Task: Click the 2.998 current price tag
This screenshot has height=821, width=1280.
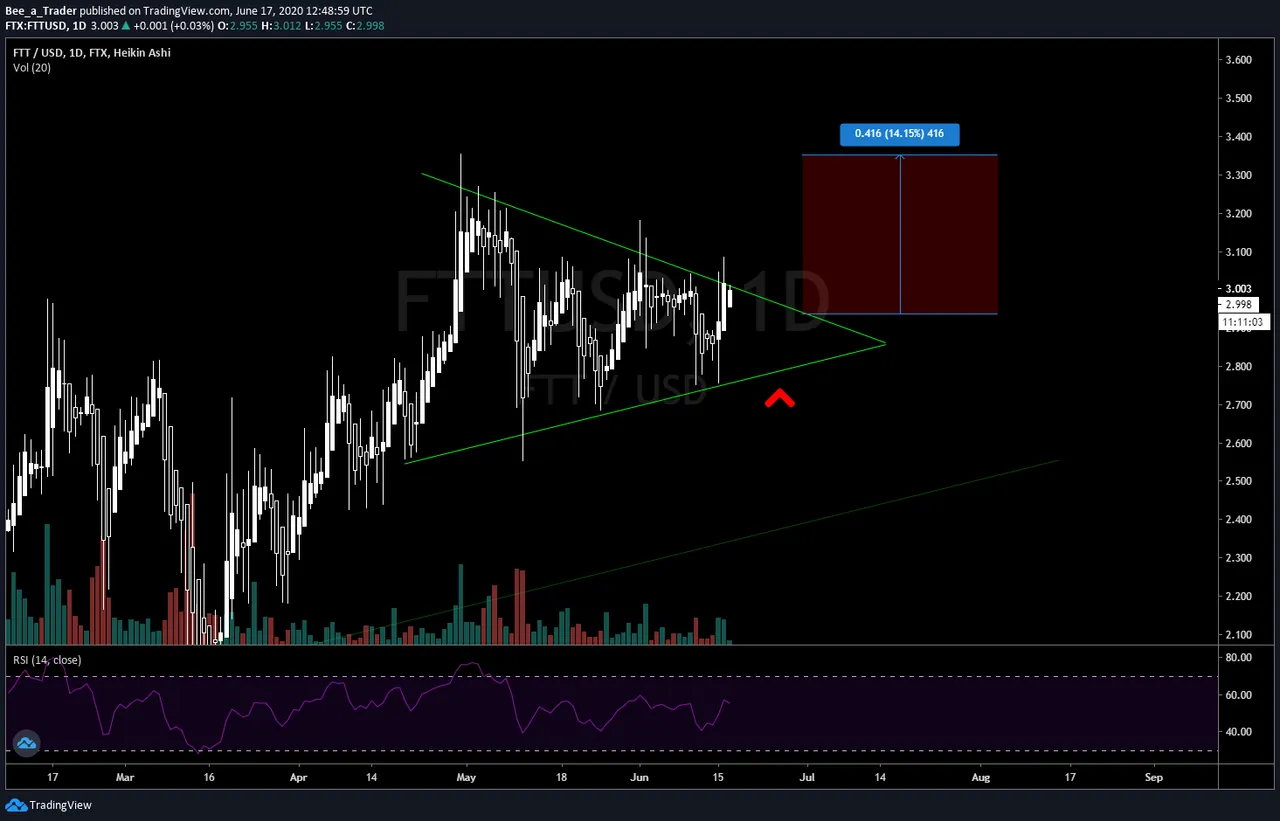Action: coord(1238,304)
